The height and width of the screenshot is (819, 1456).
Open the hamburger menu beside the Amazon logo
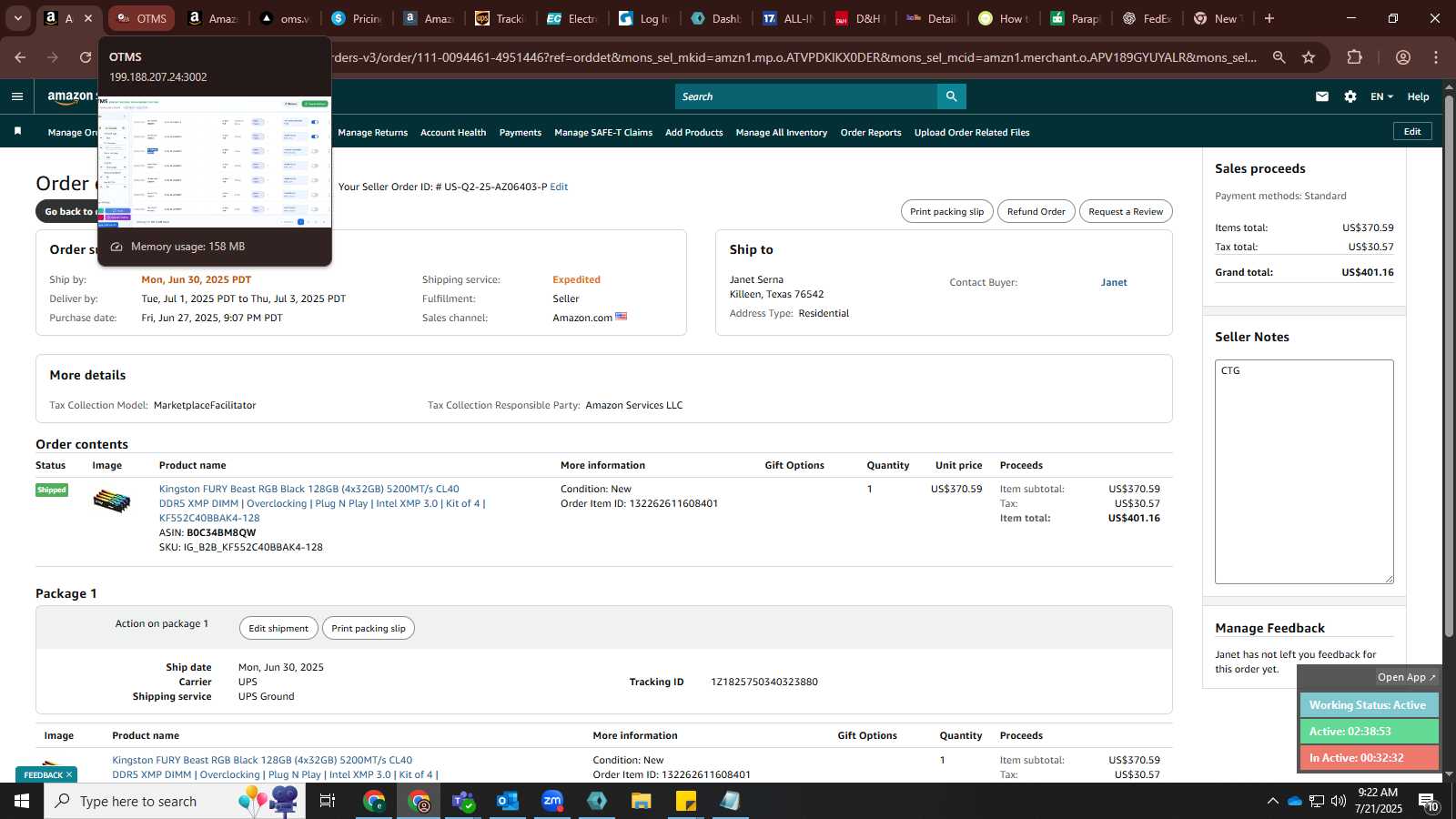17,96
